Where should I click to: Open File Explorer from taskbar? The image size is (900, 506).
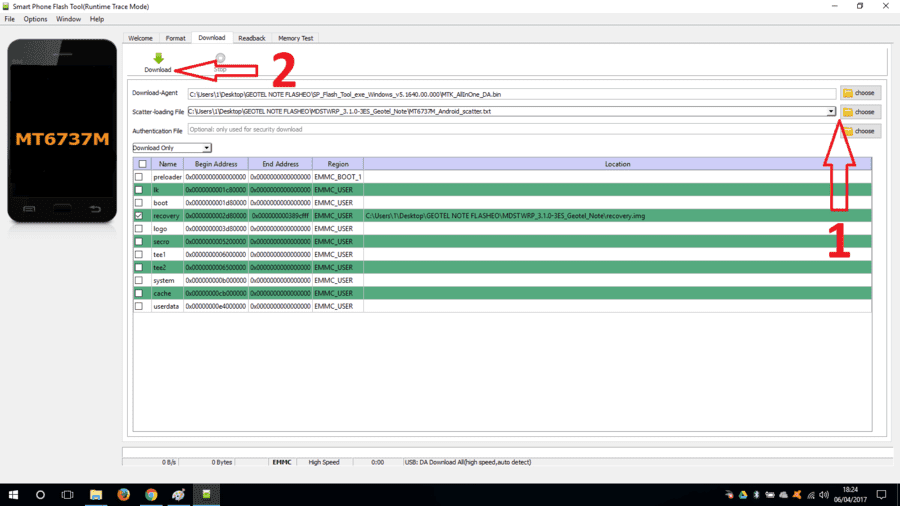pyautogui.click(x=96, y=495)
